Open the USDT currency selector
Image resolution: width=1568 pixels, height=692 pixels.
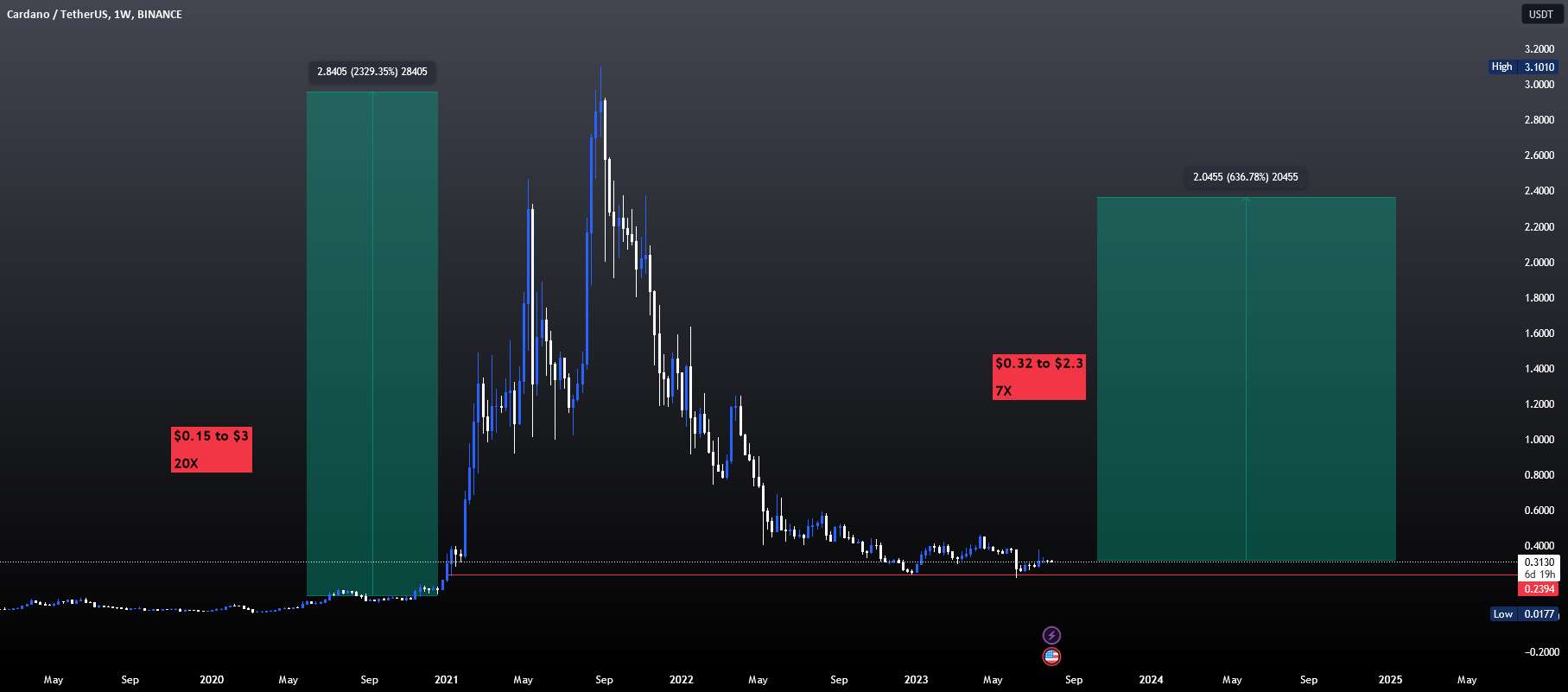pos(1541,14)
